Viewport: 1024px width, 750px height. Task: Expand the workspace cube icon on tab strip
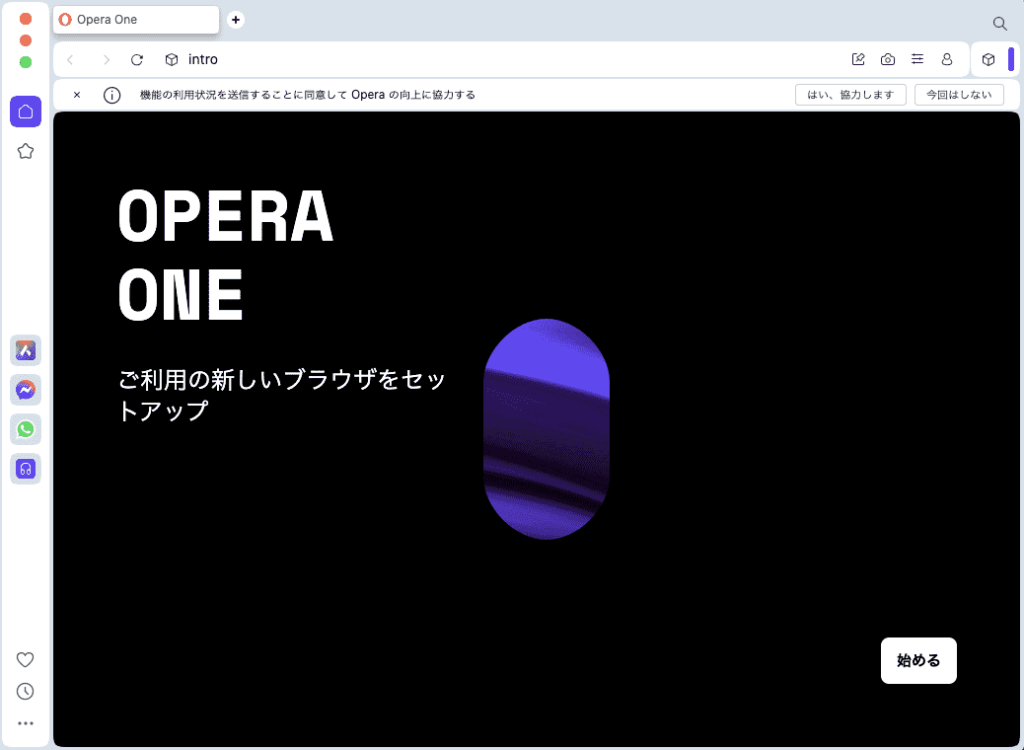[x=990, y=59]
